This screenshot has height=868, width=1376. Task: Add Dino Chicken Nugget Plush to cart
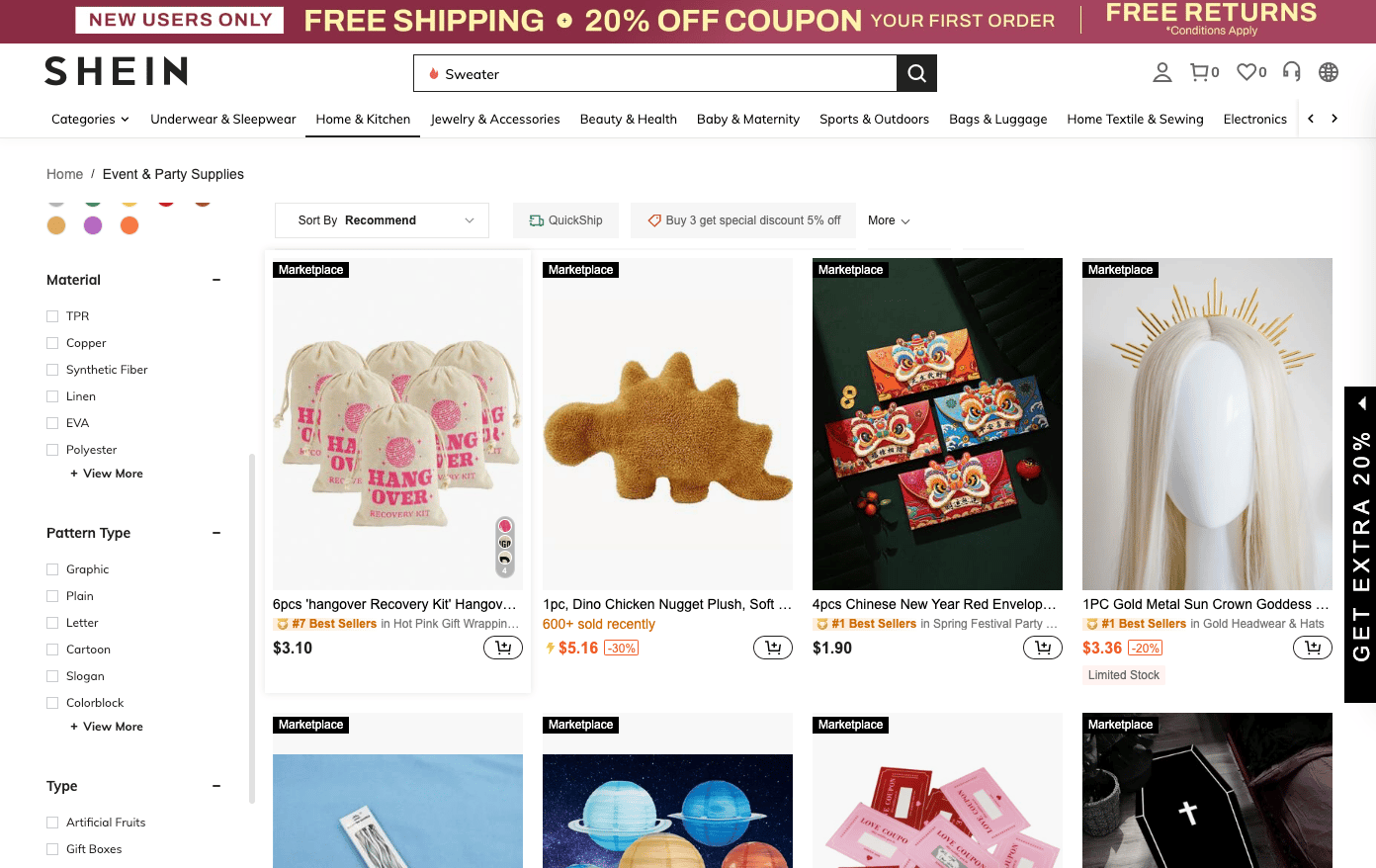coord(772,648)
